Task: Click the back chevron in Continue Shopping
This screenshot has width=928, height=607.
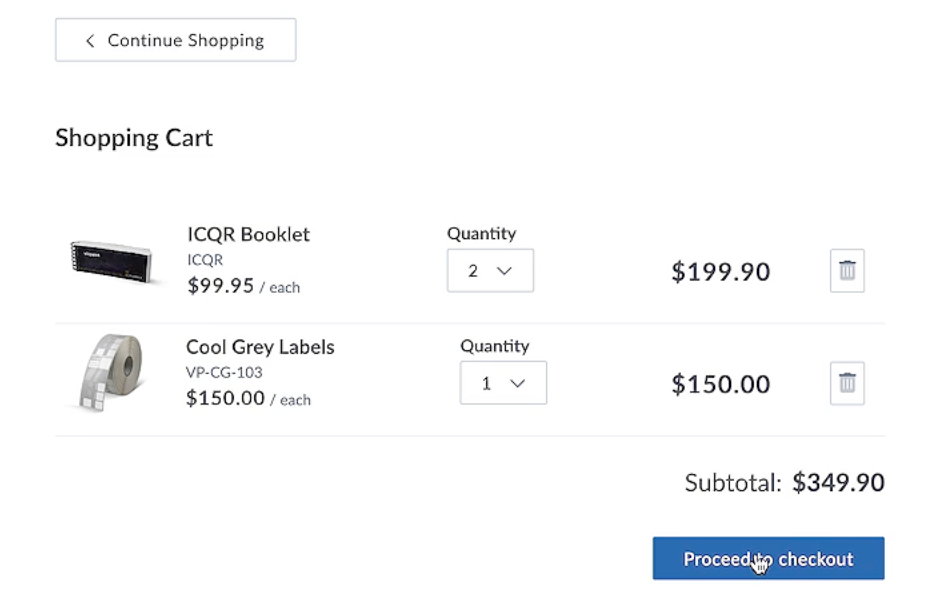Action: coord(89,40)
